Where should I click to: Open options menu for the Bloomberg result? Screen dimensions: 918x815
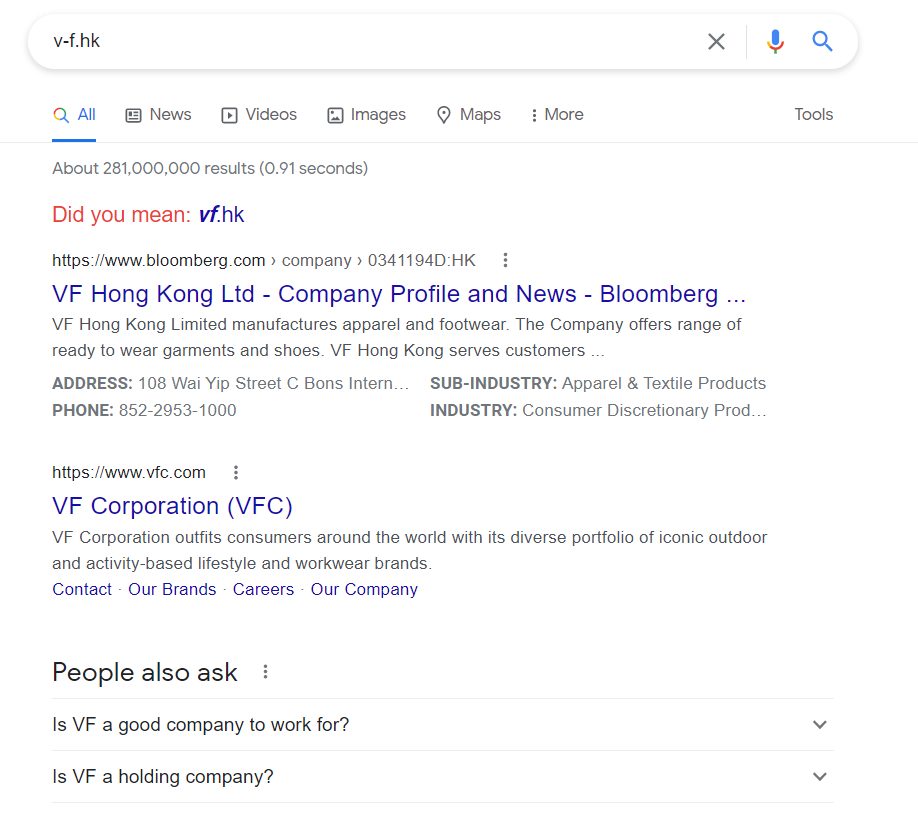click(x=505, y=260)
